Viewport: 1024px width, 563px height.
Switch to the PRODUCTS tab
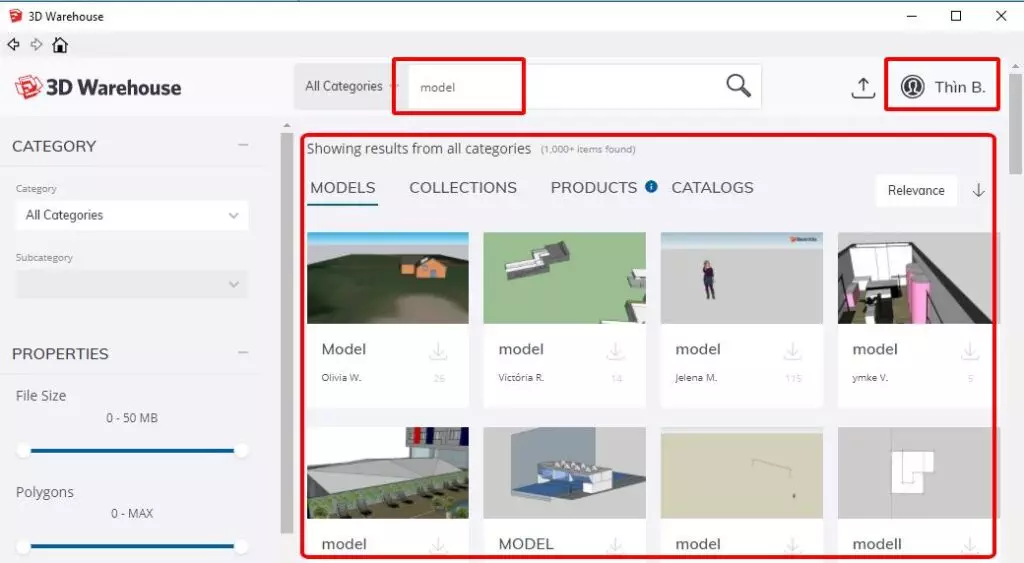pos(593,187)
